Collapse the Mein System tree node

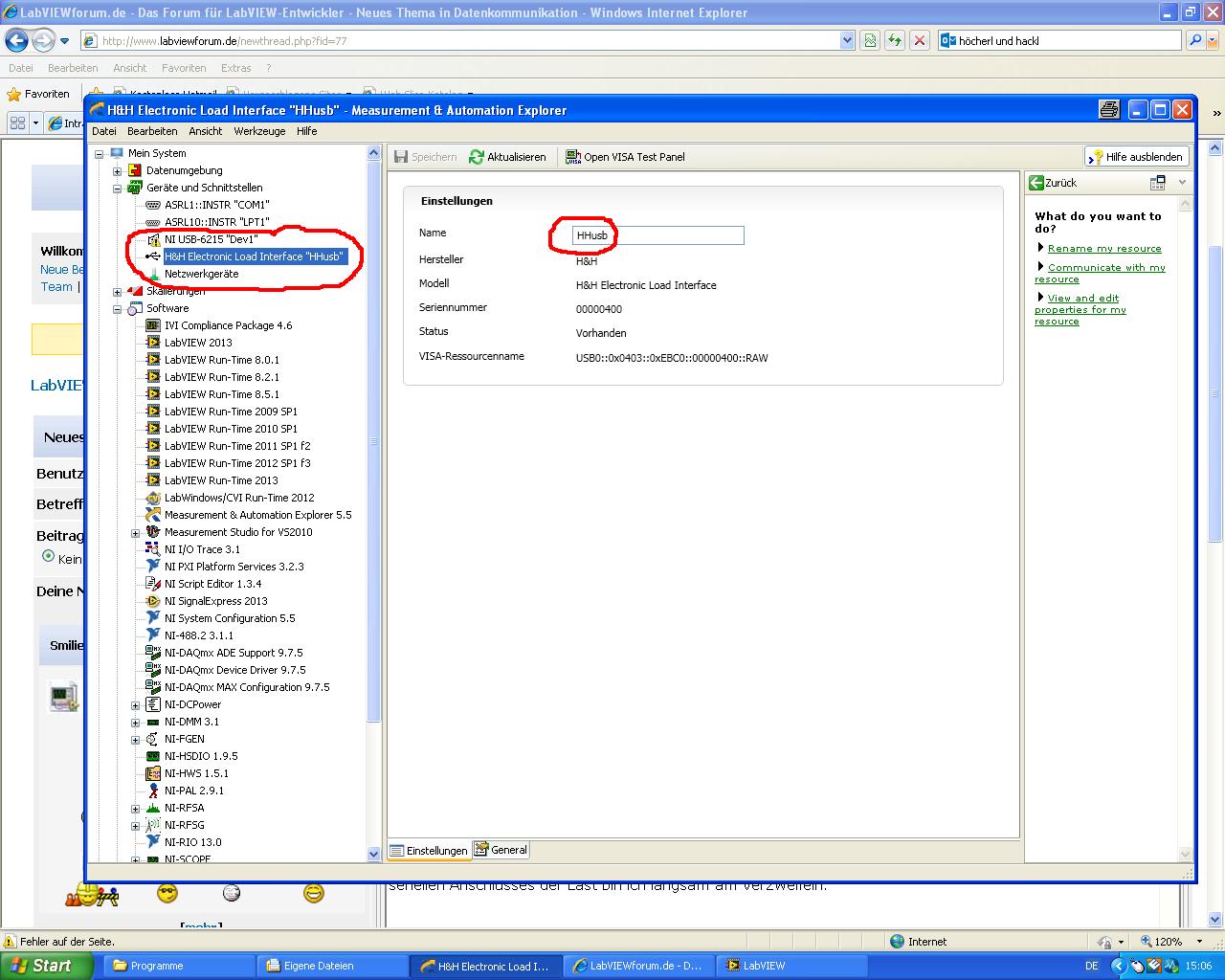99,153
